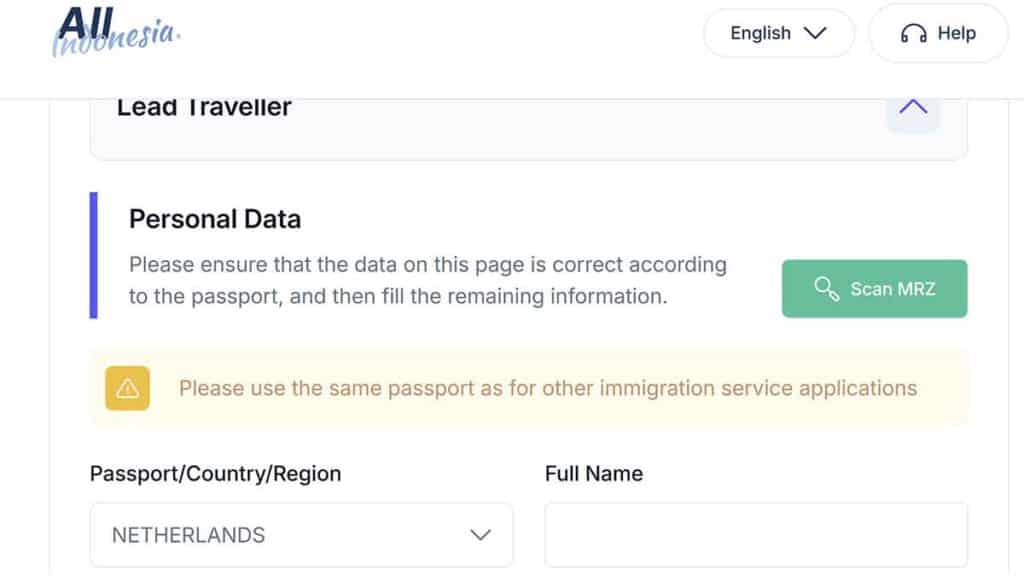1024x576 pixels.
Task: Click the passport warning notice text
Action: pos(548,389)
